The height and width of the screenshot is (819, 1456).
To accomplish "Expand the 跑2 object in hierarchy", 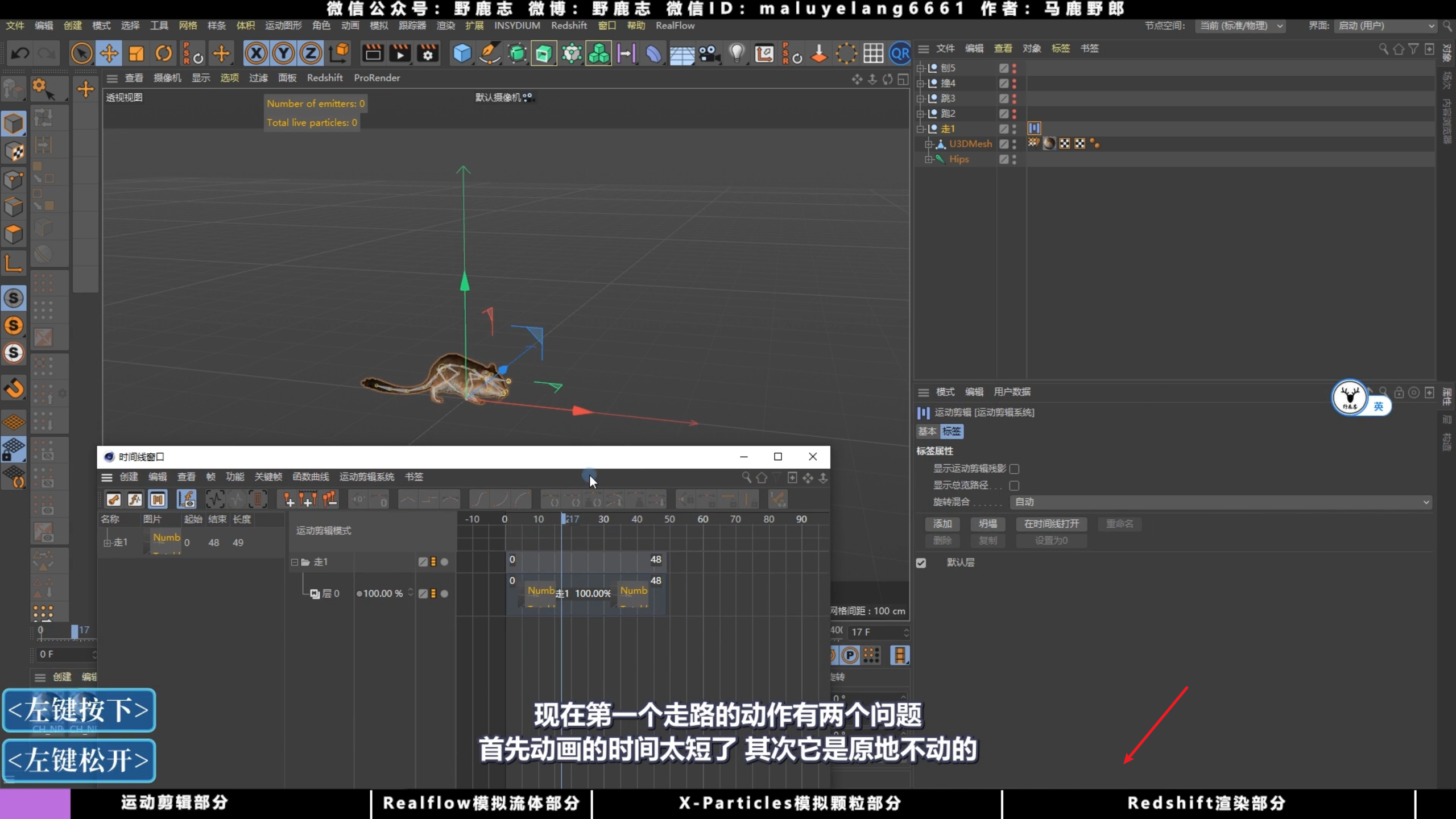I will point(920,114).
